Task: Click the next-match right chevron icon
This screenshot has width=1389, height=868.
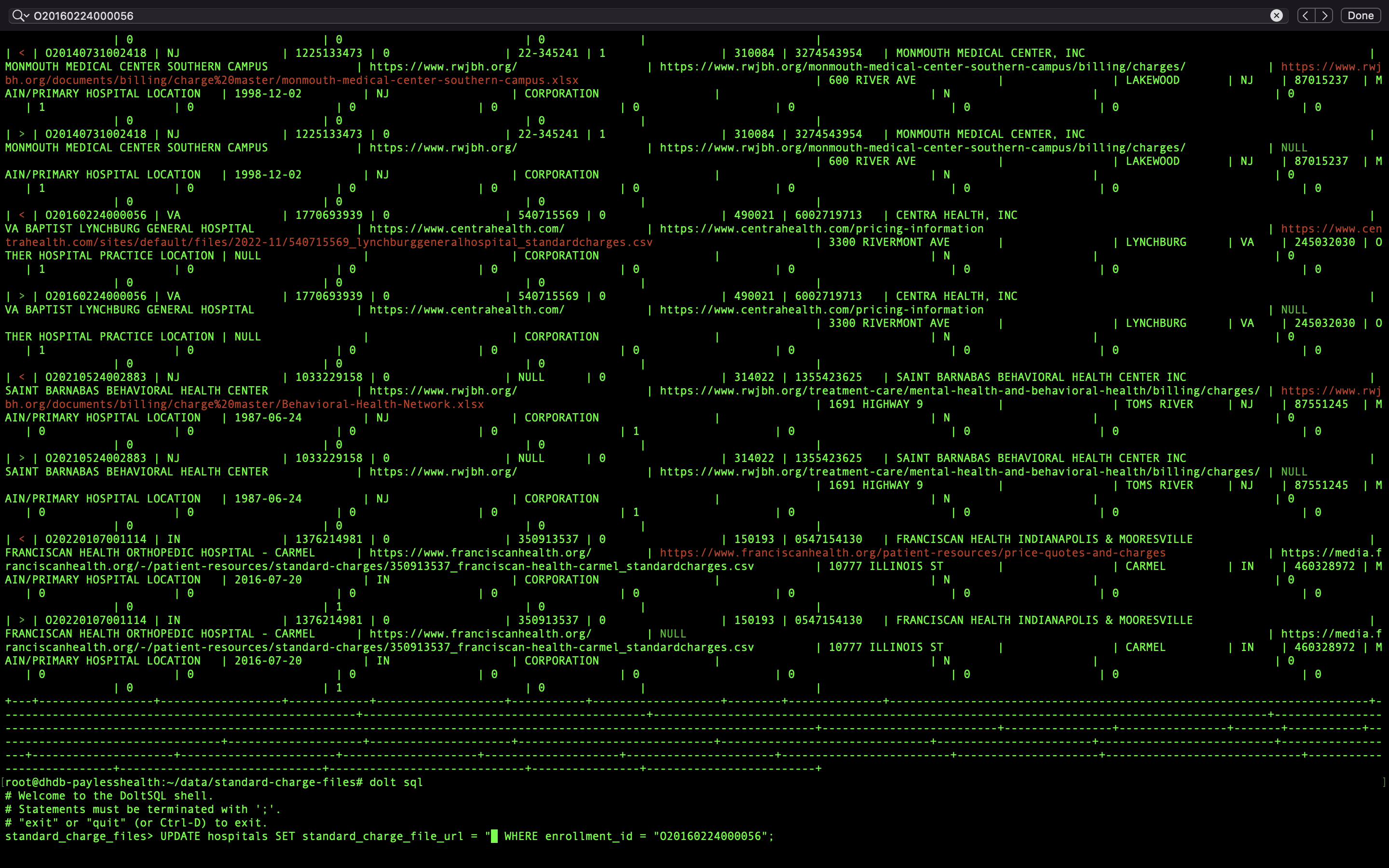Action: click(1324, 15)
